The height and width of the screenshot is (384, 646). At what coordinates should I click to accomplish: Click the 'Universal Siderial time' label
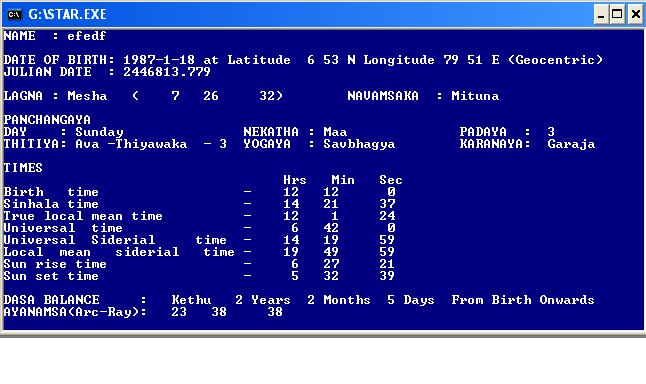click(x=115, y=240)
